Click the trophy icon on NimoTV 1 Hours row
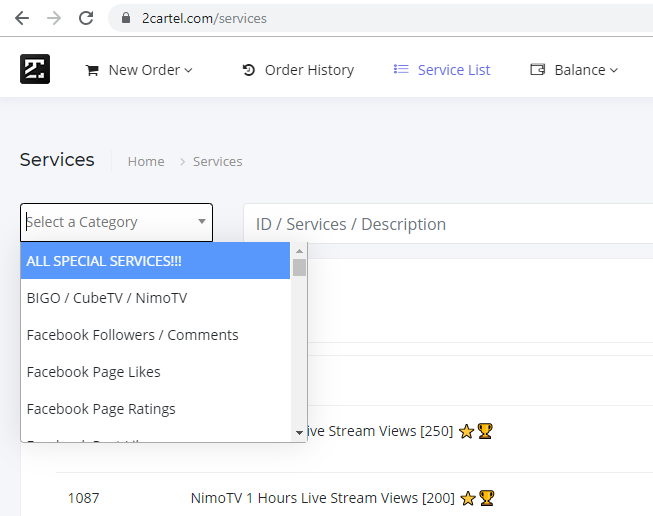This screenshot has width=653, height=516. 486,498
